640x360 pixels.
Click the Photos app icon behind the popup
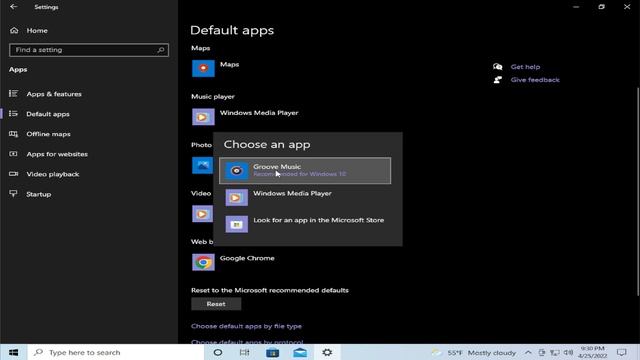pyautogui.click(x=202, y=165)
